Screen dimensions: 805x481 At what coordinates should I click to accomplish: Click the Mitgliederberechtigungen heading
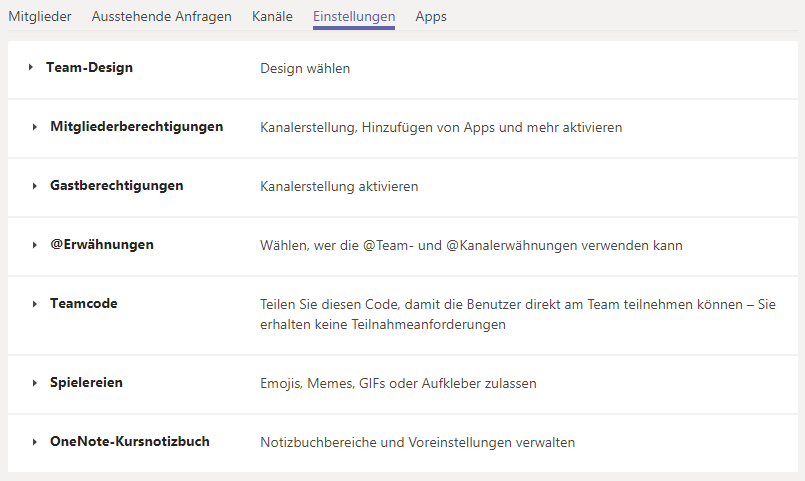tap(137, 127)
